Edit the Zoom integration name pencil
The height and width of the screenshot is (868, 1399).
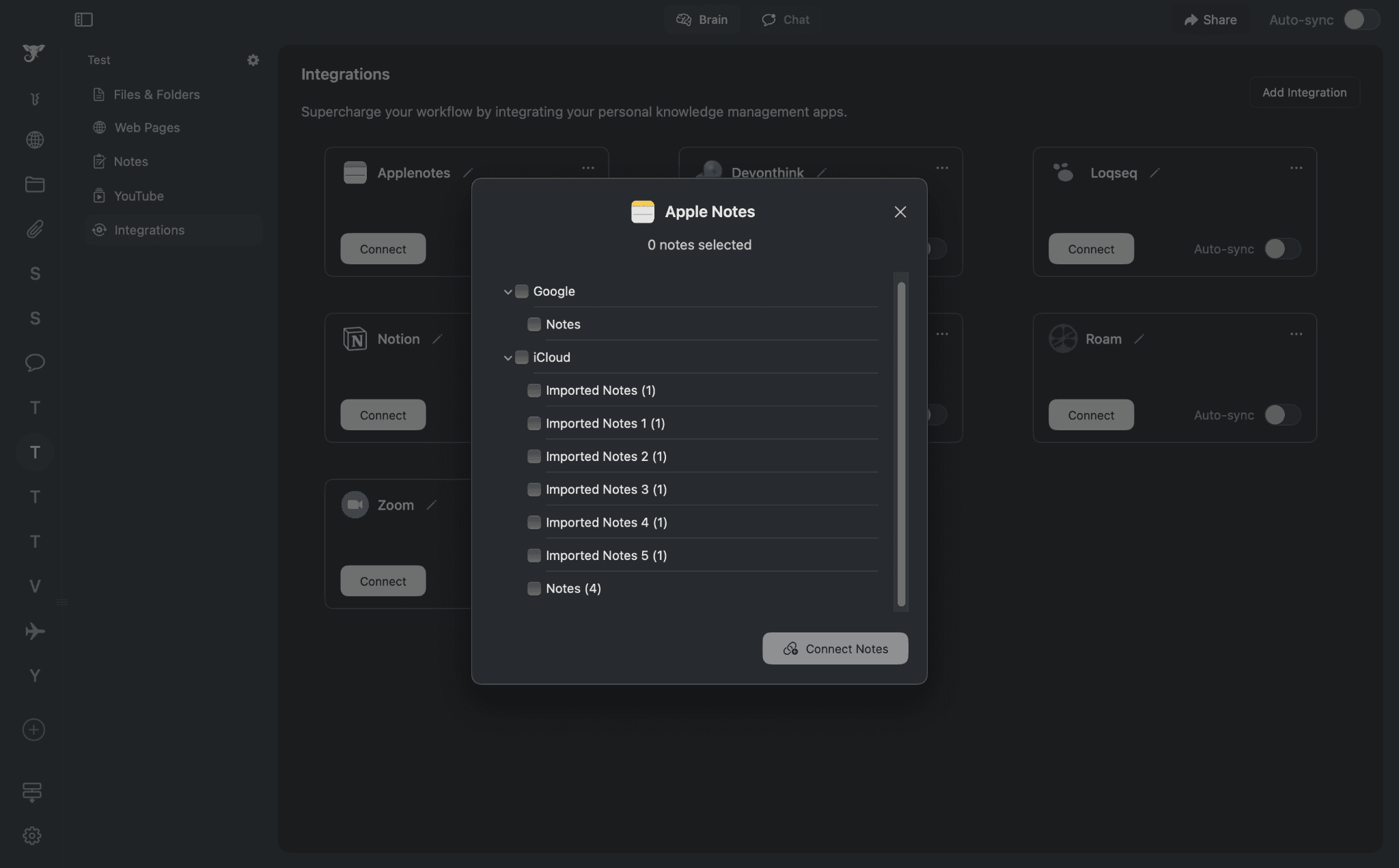pos(431,505)
